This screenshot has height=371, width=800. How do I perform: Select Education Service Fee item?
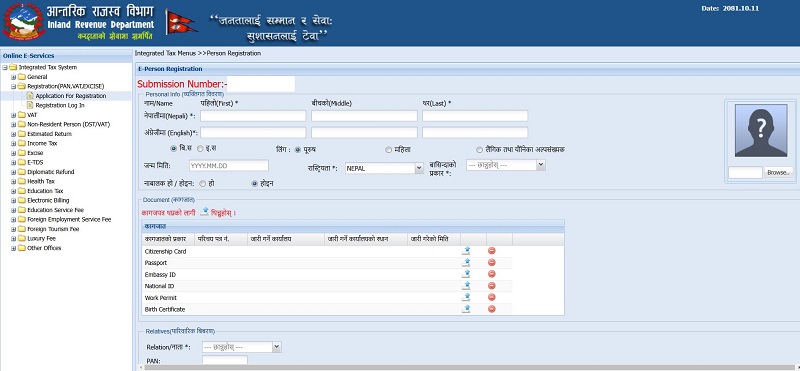56,210
